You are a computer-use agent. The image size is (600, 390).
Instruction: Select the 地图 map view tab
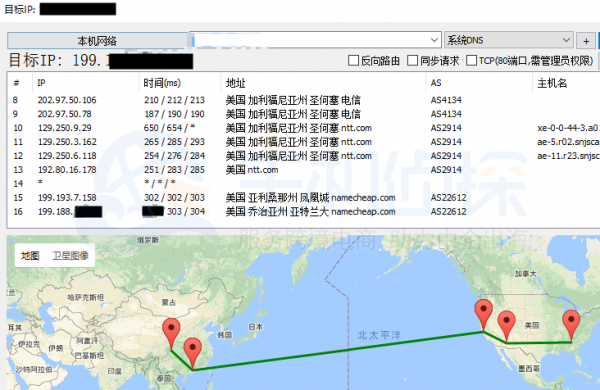(x=30, y=256)
